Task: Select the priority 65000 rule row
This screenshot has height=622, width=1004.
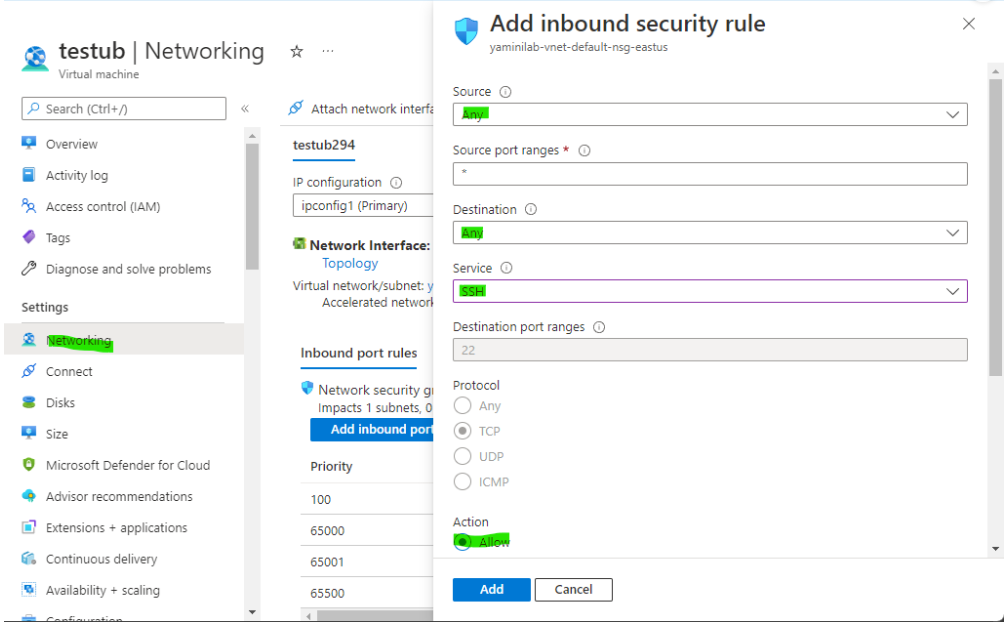Action: tap(367, 530)
